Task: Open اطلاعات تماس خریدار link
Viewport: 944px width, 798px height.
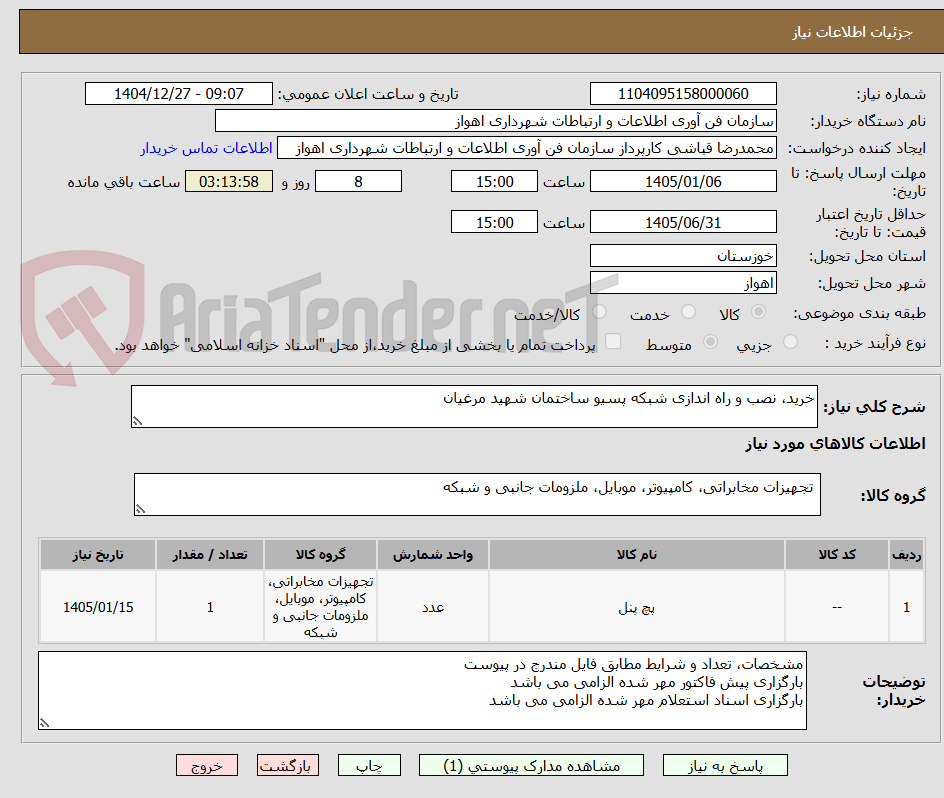Action: pyautogui.click(x=206, y=148)
